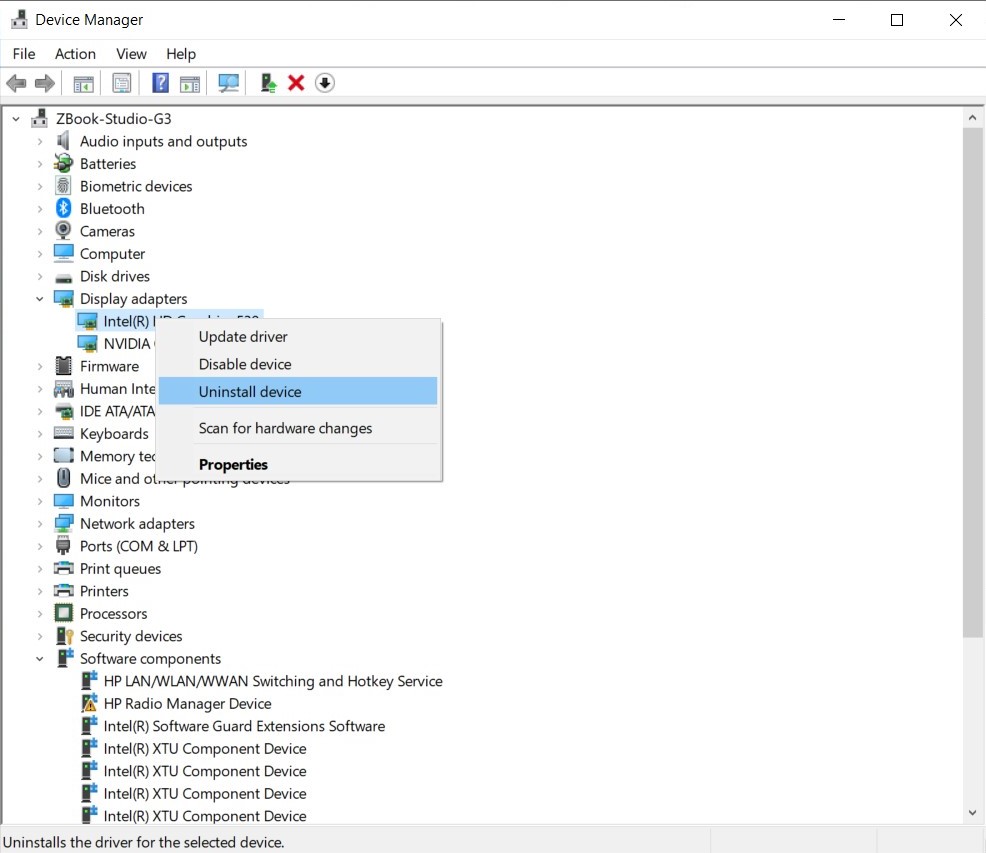Image resolution: width=986 pixels, height=853 pixels.
Task: Expand the Network adapters category
Action: 40,524
